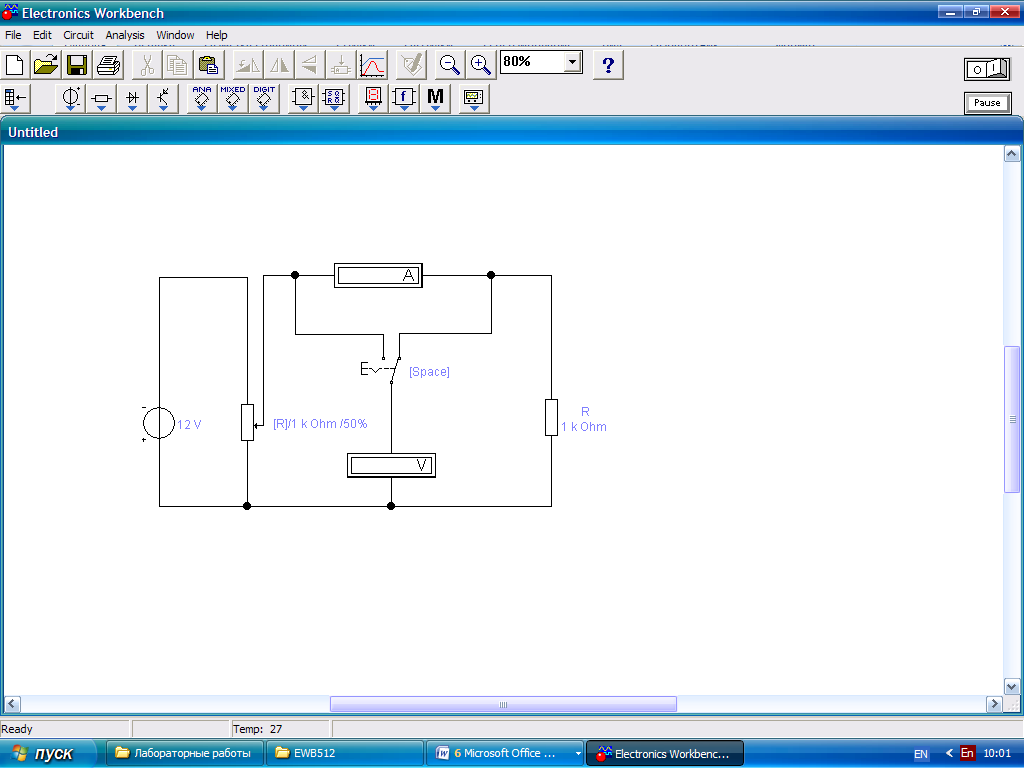
Task: Open the Help menu
Action: [x=216, y=35]
